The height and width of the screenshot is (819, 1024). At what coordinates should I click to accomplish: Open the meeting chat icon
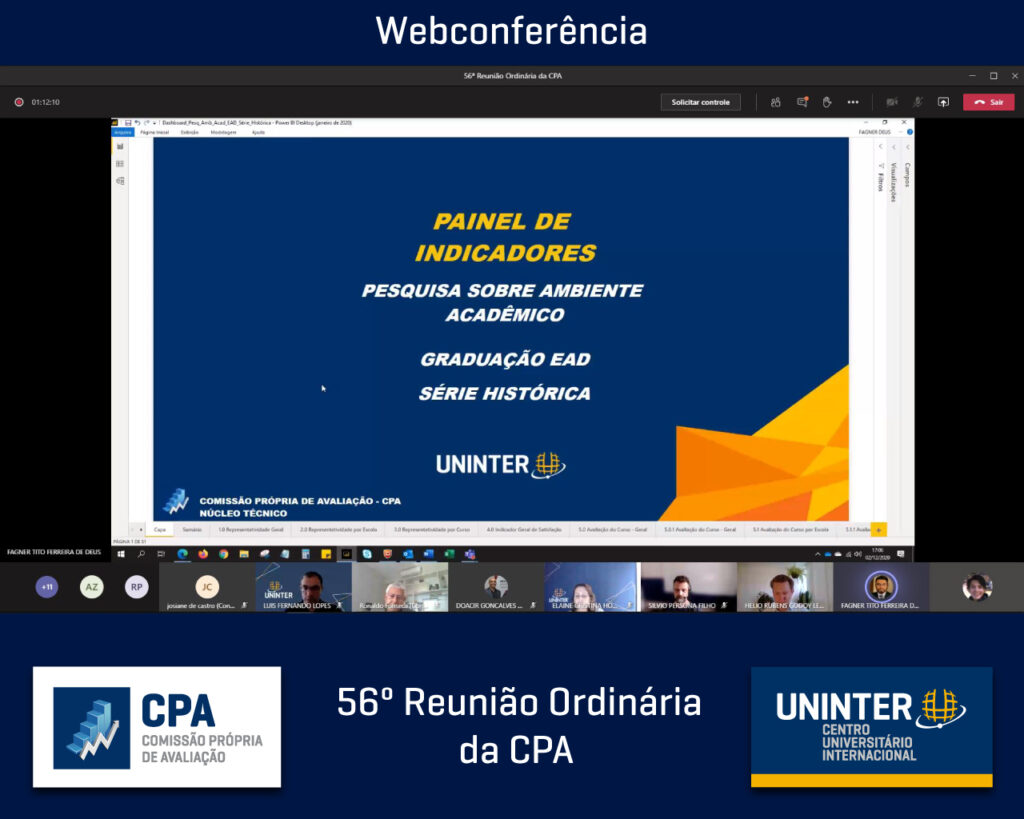click(x=801, y=102)
